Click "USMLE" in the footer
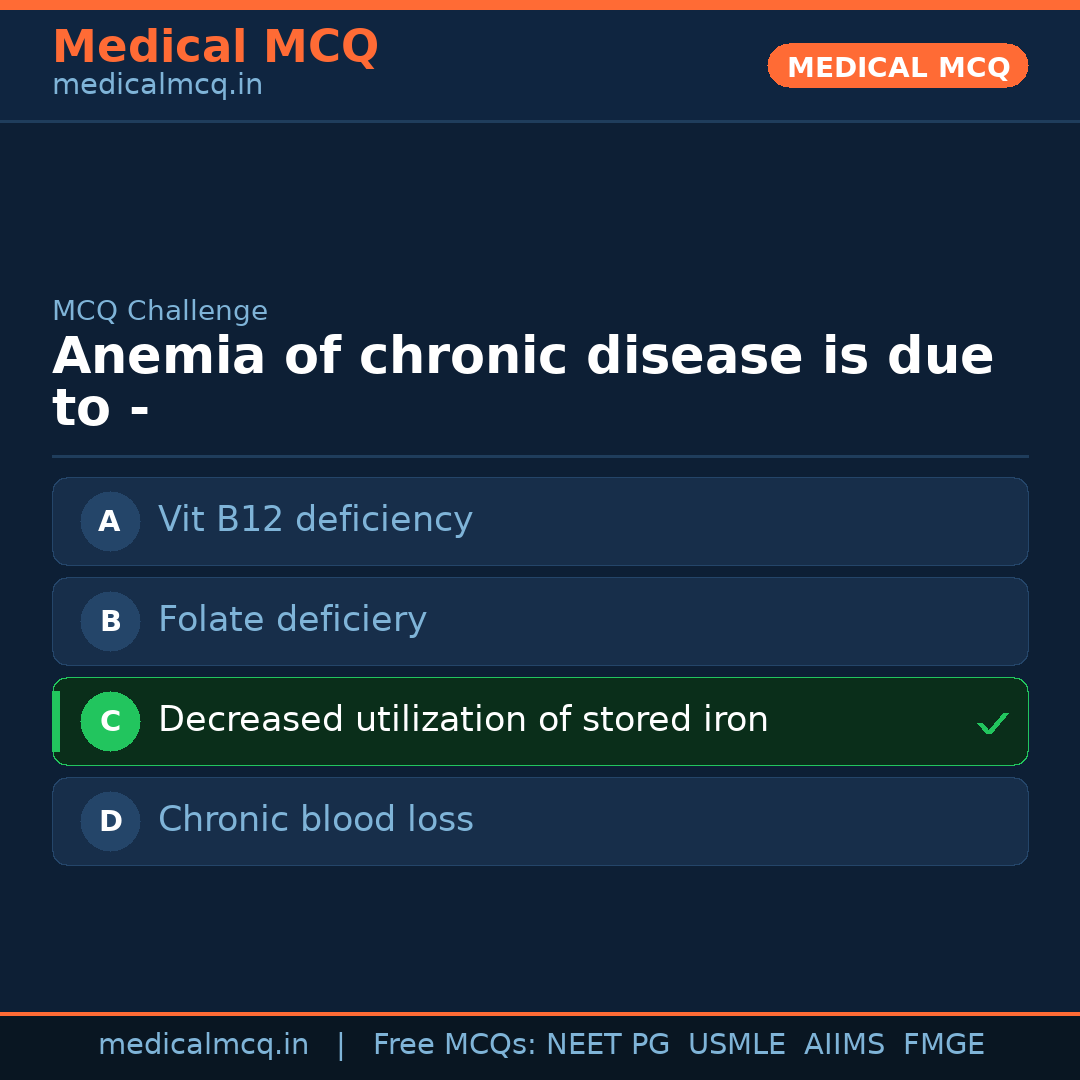Image resolution: width=1080 pixels, height=1080 pixels. coord(736,1045)
